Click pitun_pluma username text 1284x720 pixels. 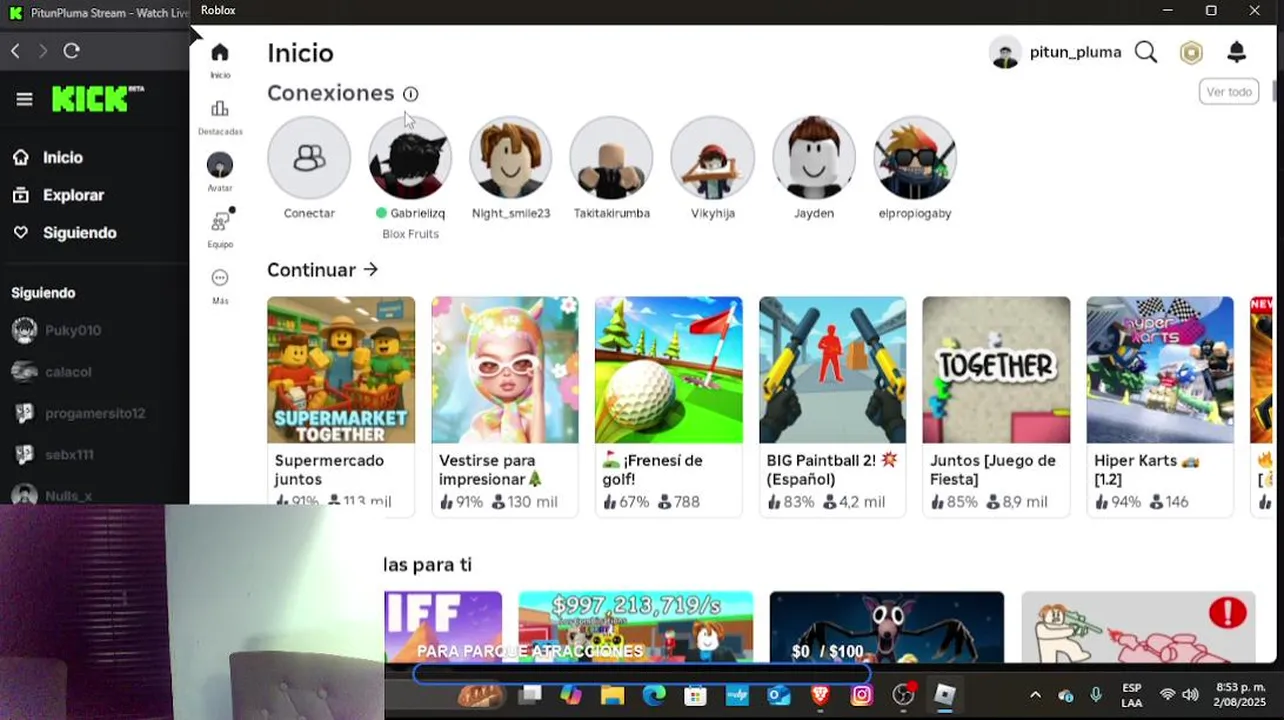pyautogui.click(x=1075, y=52)
